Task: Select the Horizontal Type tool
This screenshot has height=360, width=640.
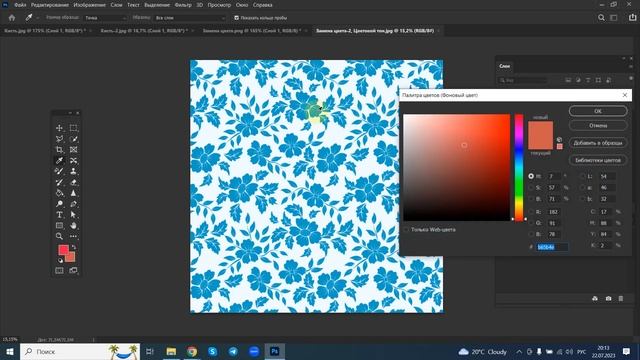Action: (x=59, y=215)
